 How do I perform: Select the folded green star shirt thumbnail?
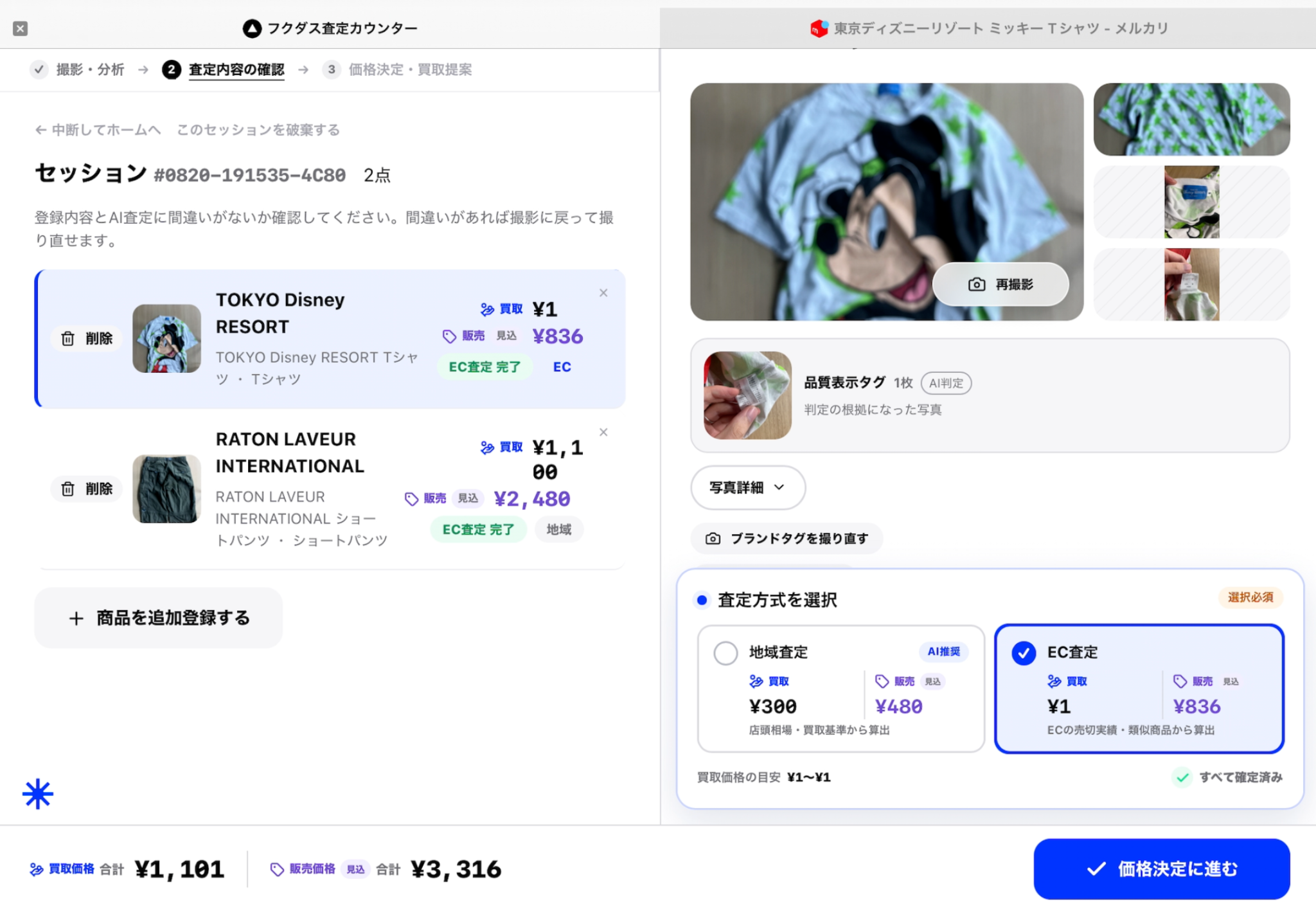(x=1192, y=120)
